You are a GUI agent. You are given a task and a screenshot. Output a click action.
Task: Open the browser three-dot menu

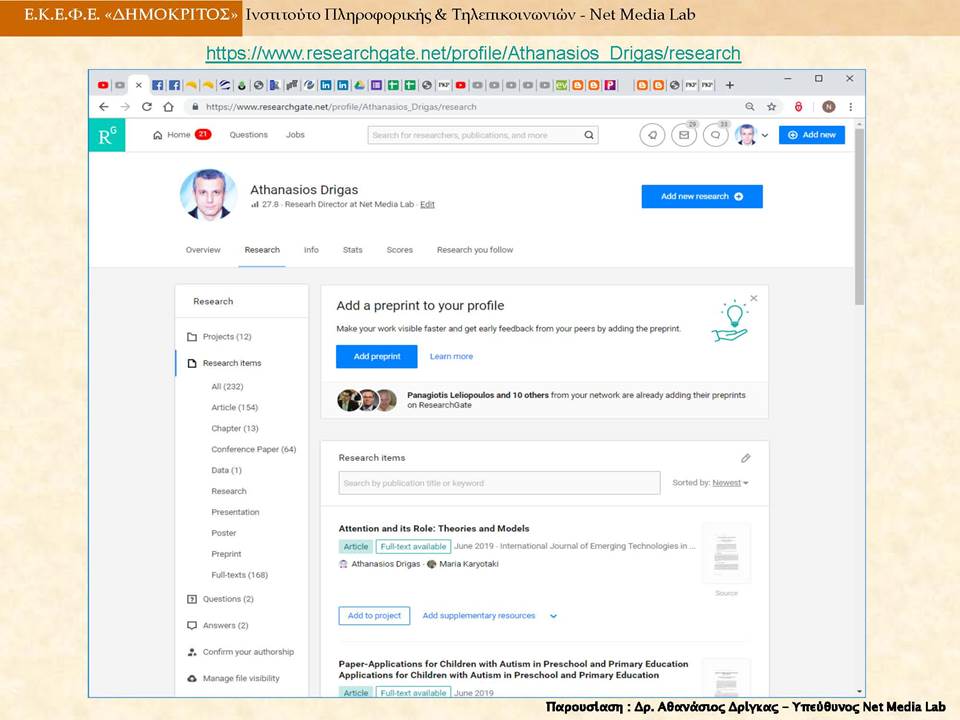(x=850, y=107)
